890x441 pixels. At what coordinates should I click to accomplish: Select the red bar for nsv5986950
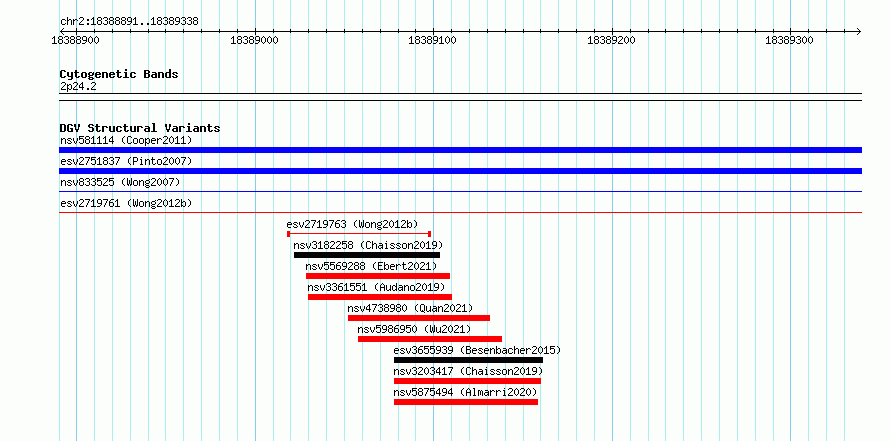430,339
